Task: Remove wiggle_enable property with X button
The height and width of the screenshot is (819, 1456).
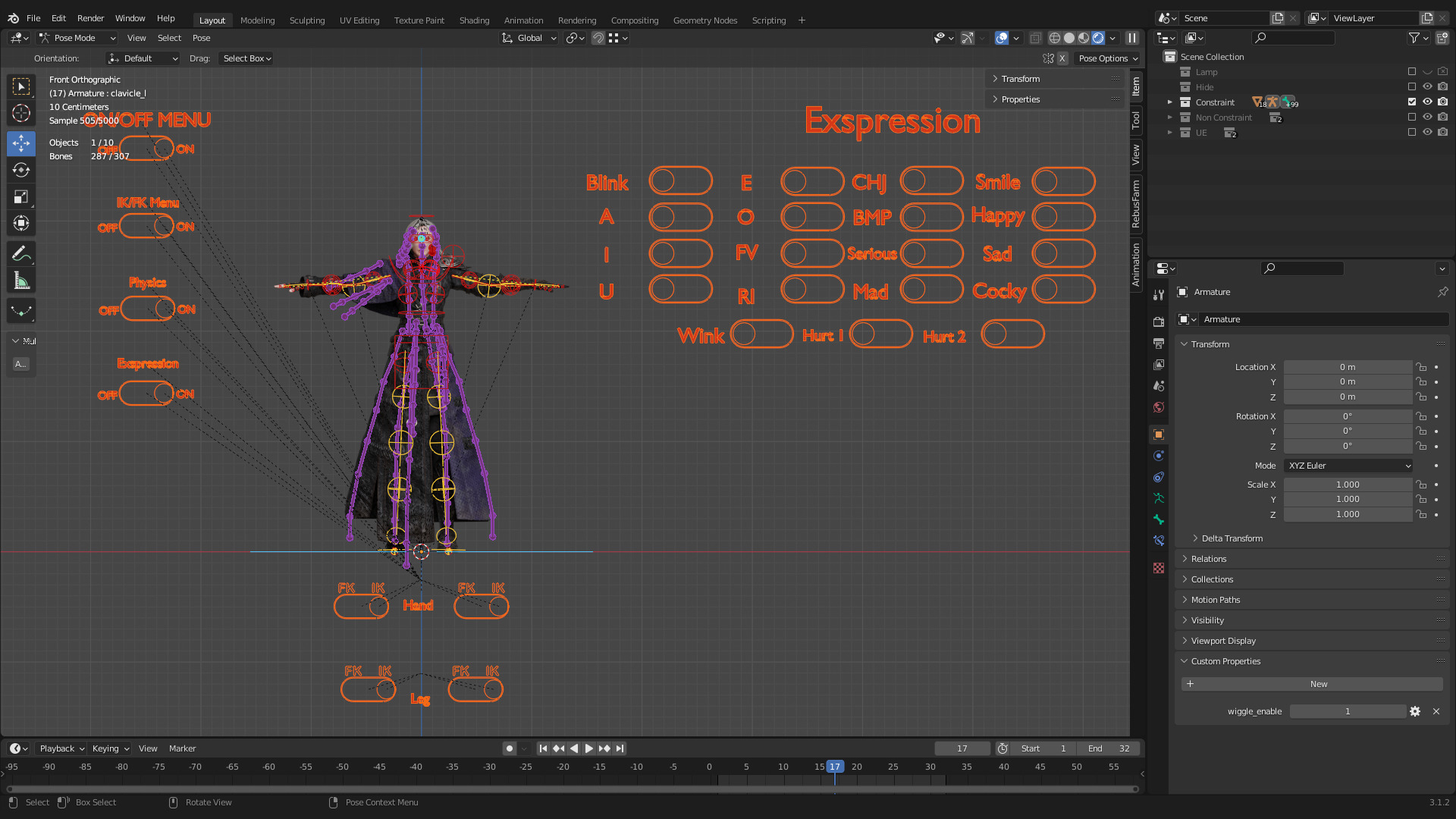Action: point(1436,711)
